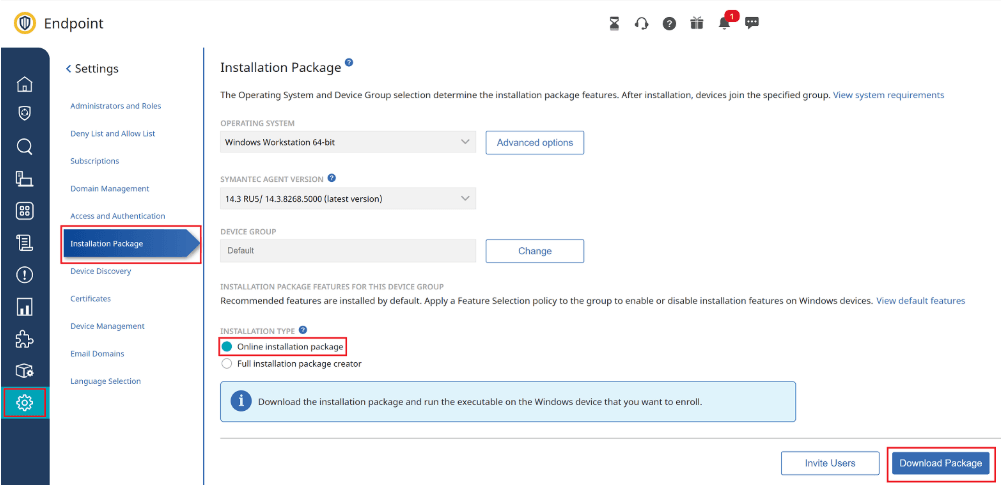Select Full installation package creator option
The image size is (1006, 487).
[x=227, y=364]
